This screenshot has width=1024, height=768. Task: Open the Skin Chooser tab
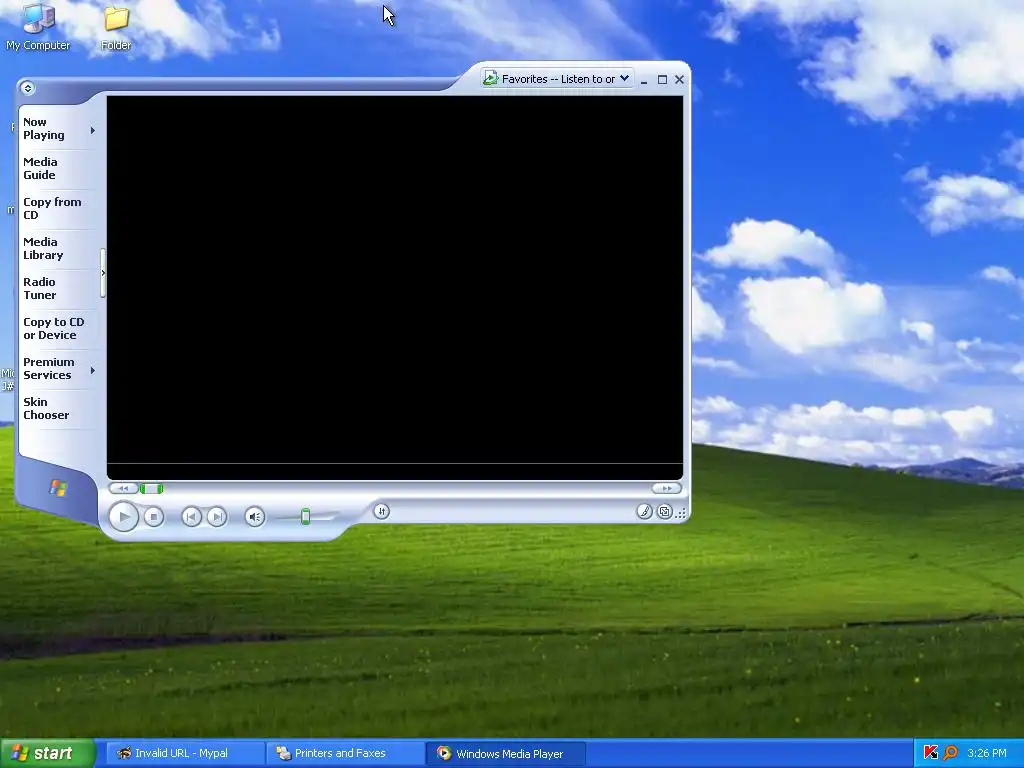(46, 408)
